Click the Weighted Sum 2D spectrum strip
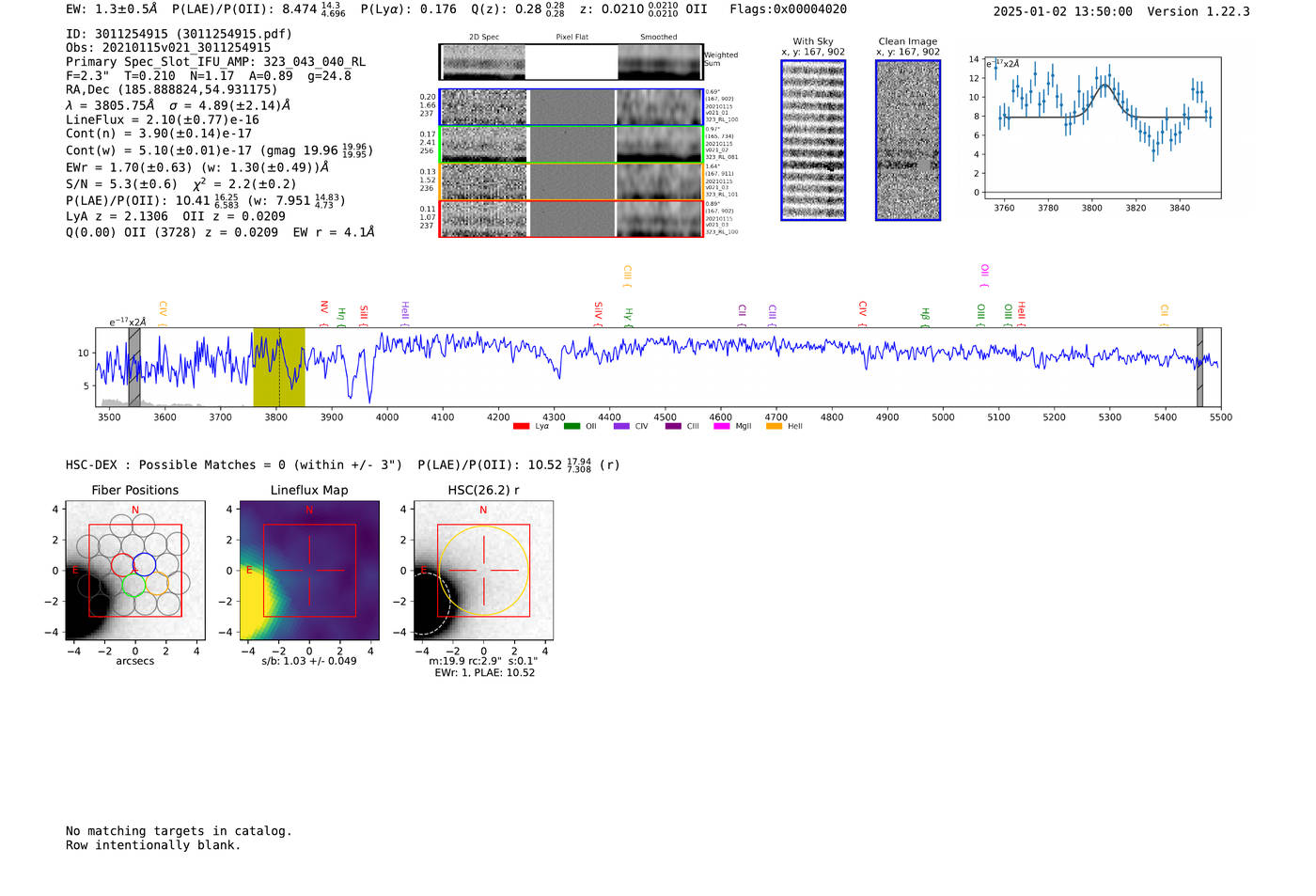The image size is (1316, 896). [571, 62]
